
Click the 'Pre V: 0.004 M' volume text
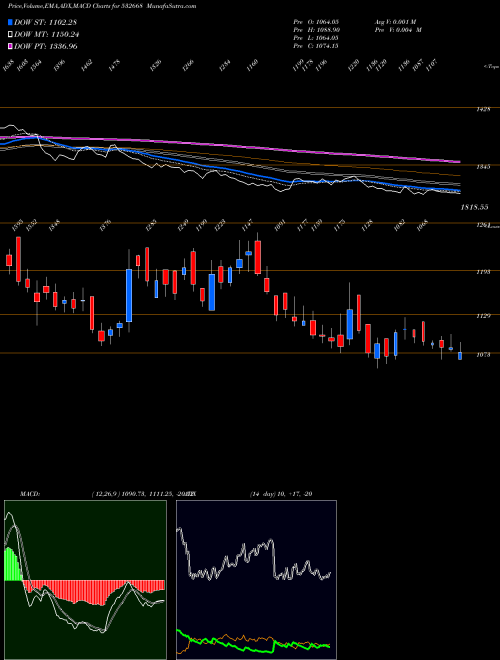(398, 29)
